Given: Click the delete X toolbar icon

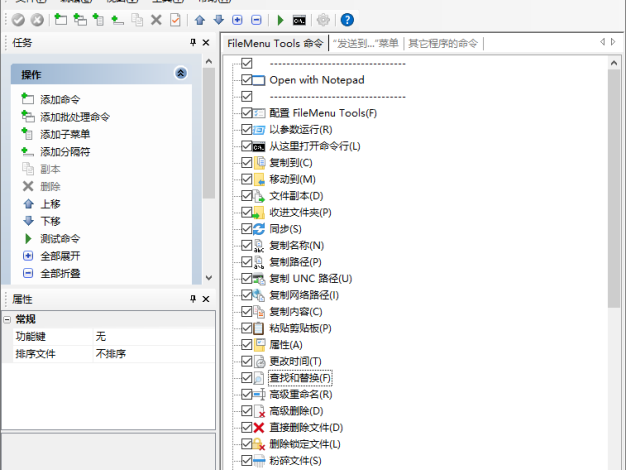Looking at the screenshot, I should 156,20.
